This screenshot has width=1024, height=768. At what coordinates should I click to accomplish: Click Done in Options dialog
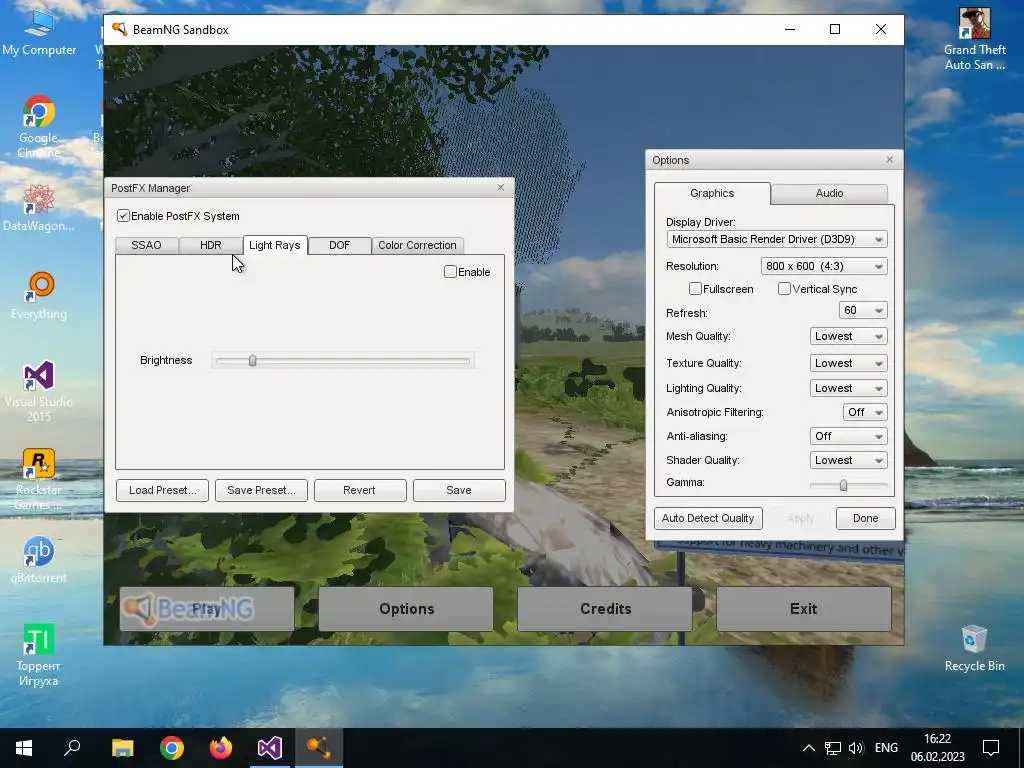pyautogui.click(x=865, y=518)
